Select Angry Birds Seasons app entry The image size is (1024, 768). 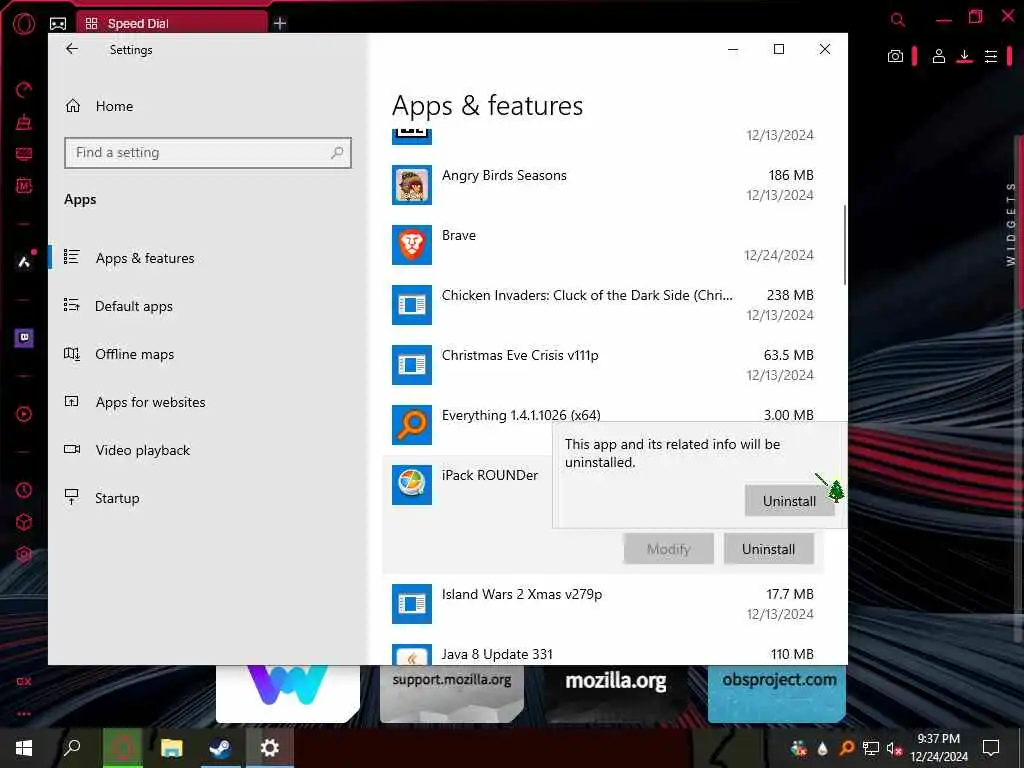coord(603,185)
